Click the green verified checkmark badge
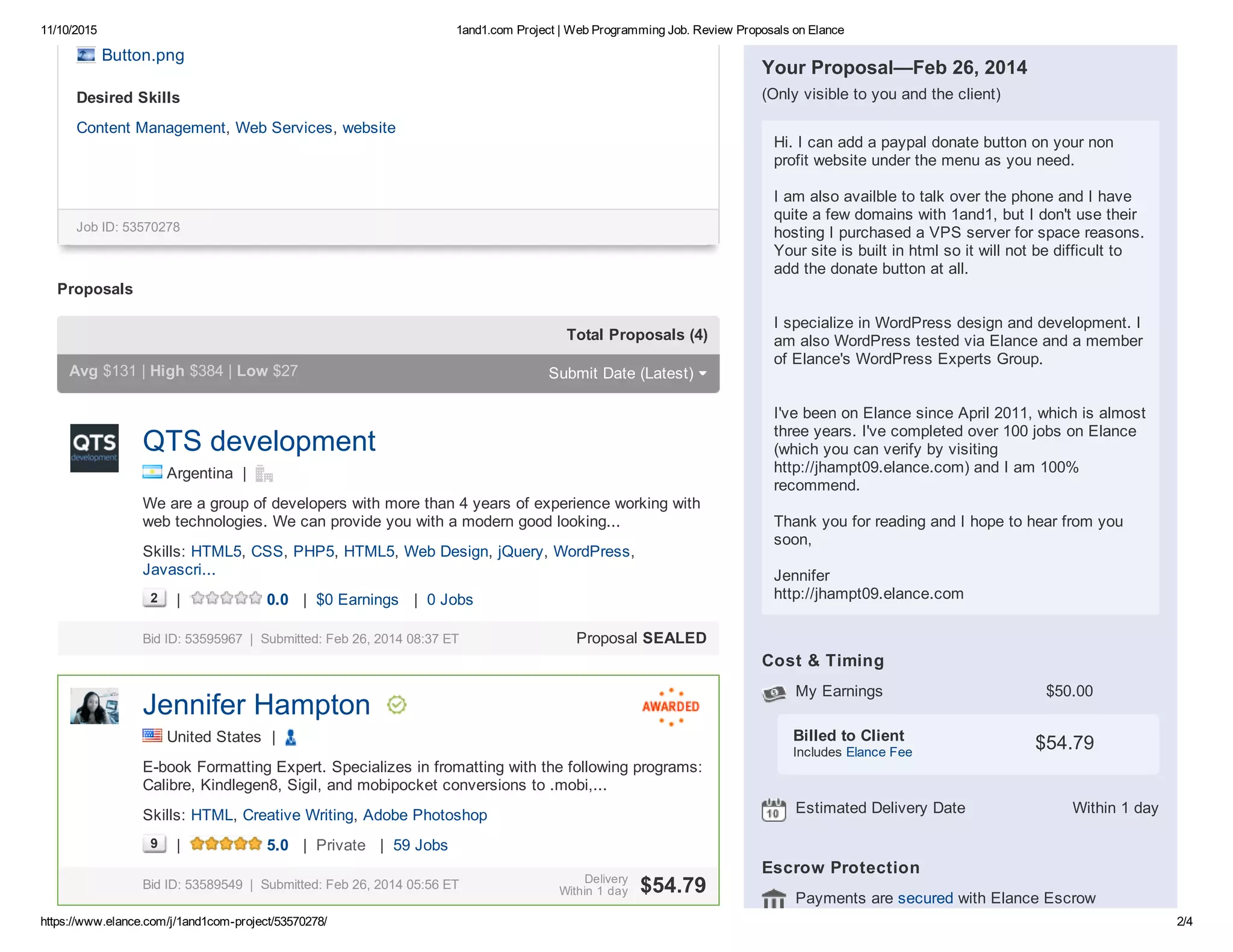 [397, 705]
